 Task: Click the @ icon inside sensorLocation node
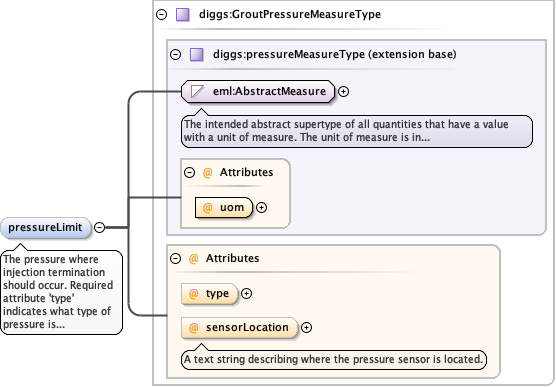coord(193,327)
